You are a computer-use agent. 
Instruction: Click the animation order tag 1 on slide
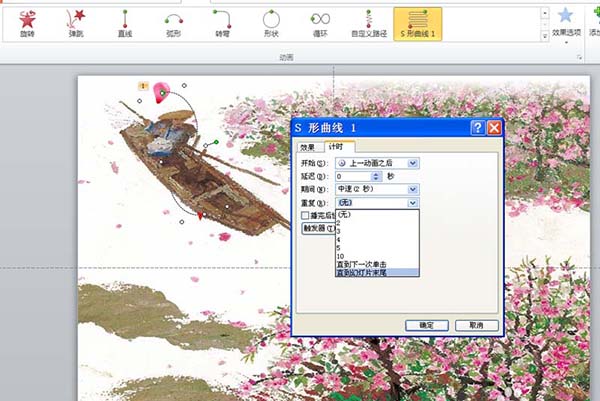click(143, 86)
